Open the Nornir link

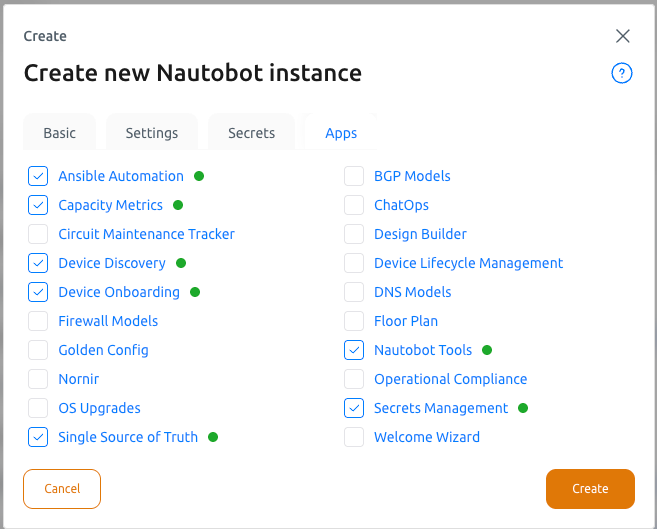79,379
